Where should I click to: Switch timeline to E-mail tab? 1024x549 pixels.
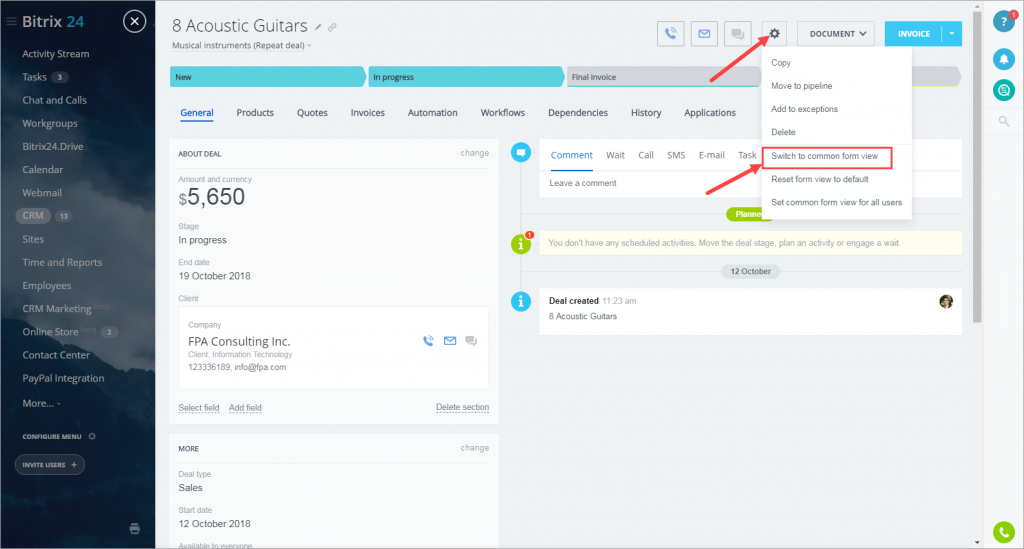(x=711, y=155)
